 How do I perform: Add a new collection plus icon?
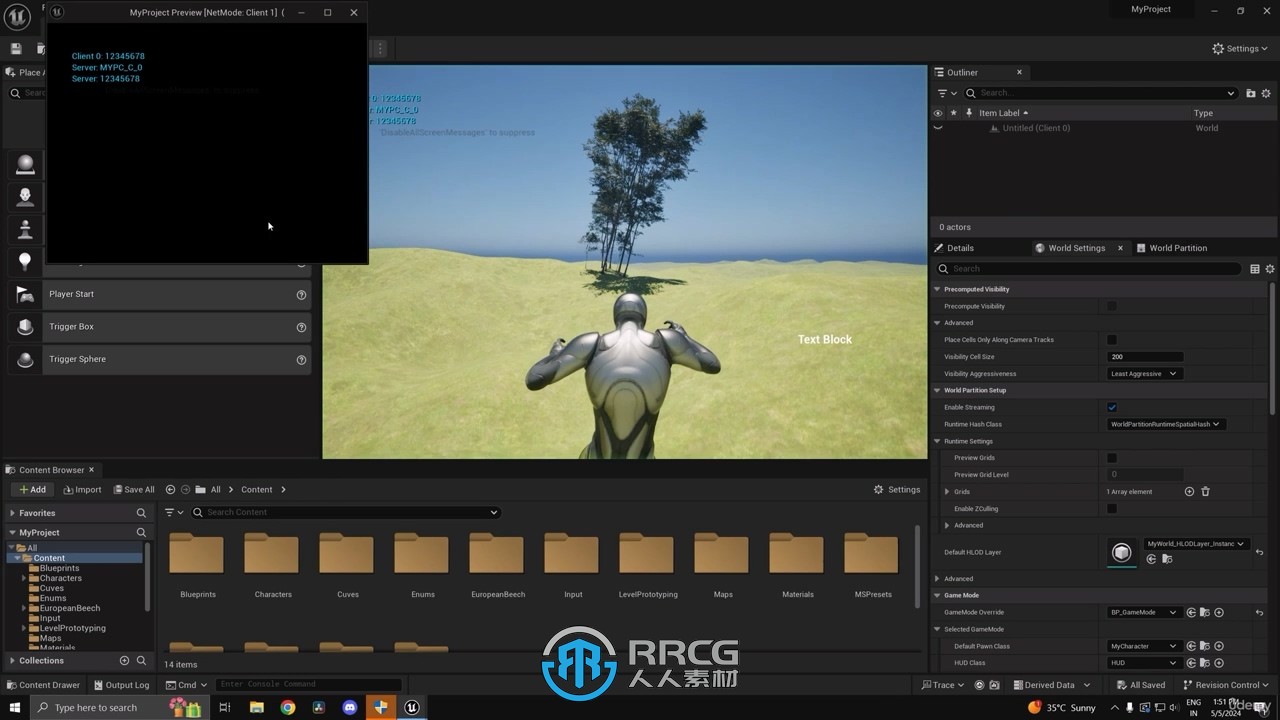[125, 661]
